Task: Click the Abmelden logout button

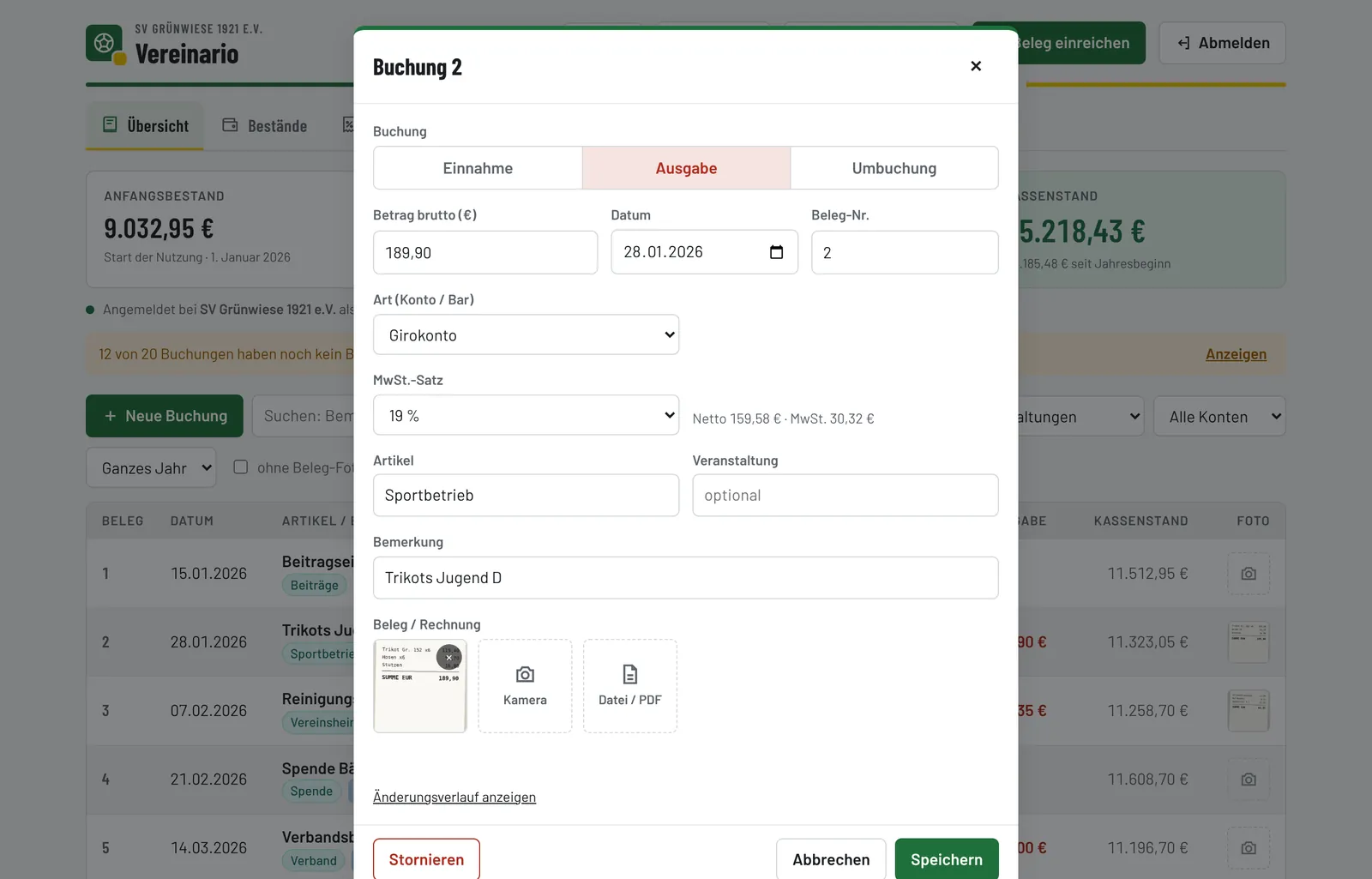Action: [x=1223, y=43]
